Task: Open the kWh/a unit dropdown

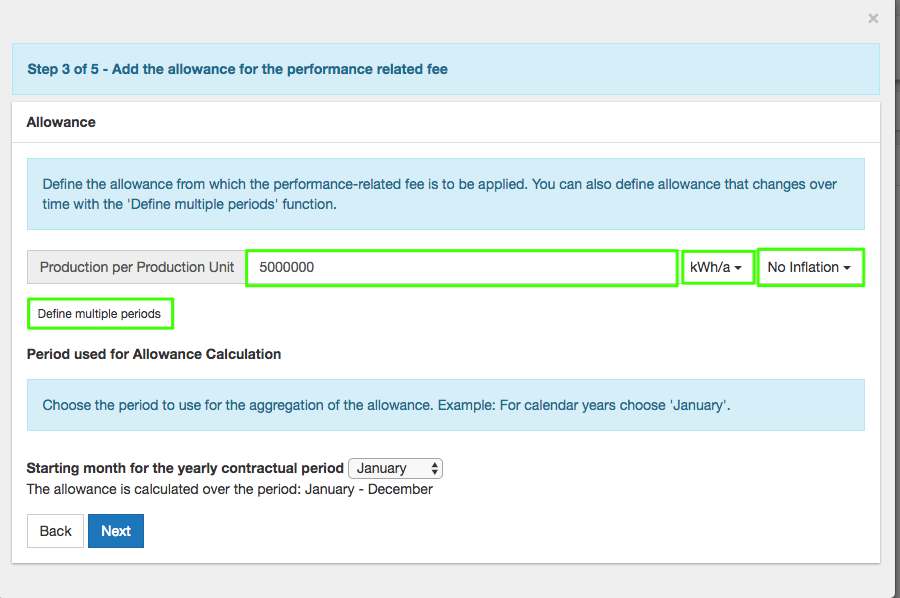Action: click(717, 268)
